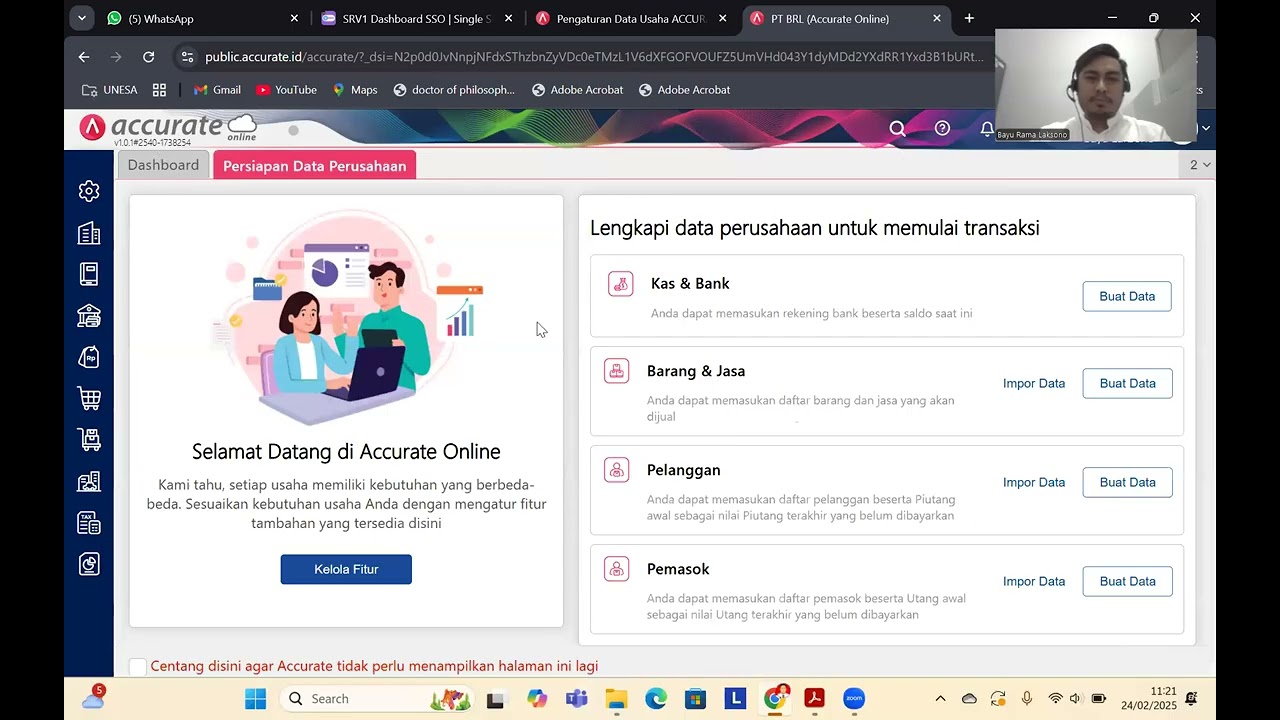The image size is (1280, 720).
Task: Close the Pengaturan Data Usaha browser tab
Action: [722, 18]
